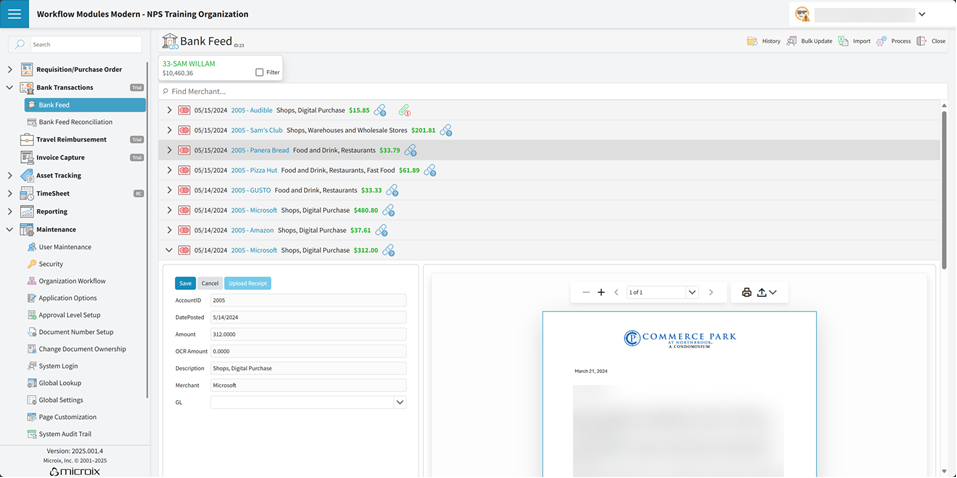Image resolution: width=957 pixels, height=478 pixels.
Task: Expand the Requisition/Purchase Order tree node
Action: click(x=10, y=70)
